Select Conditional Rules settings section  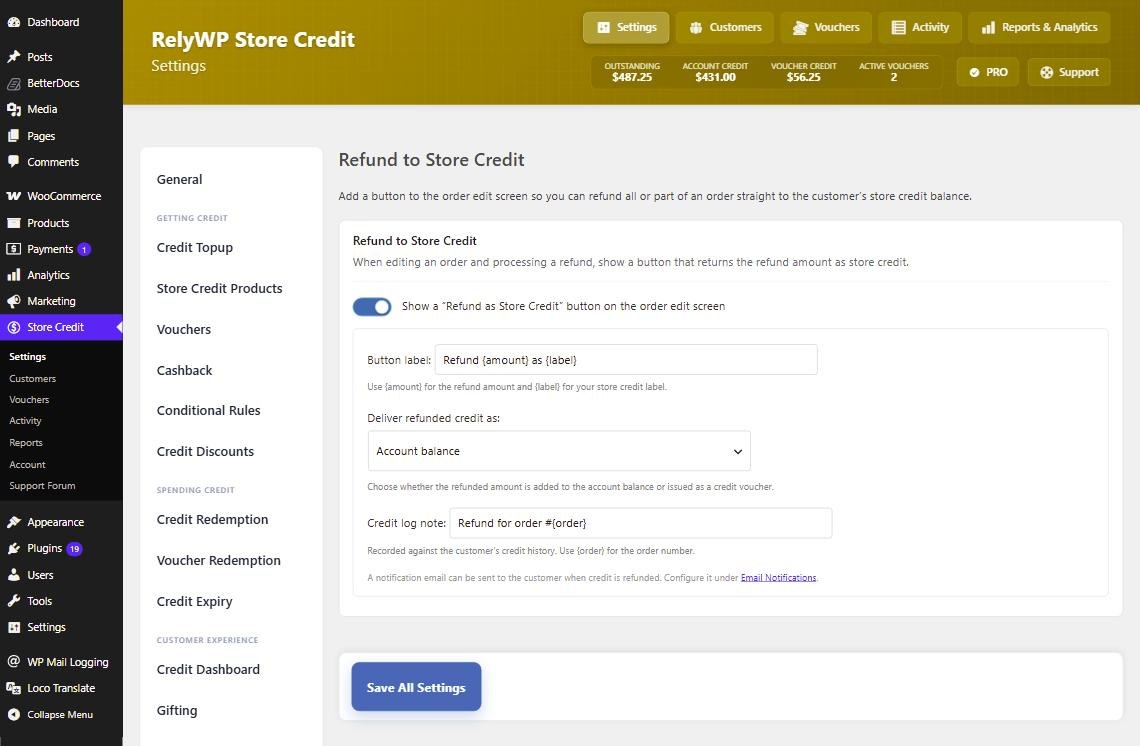tap(209, 411)
